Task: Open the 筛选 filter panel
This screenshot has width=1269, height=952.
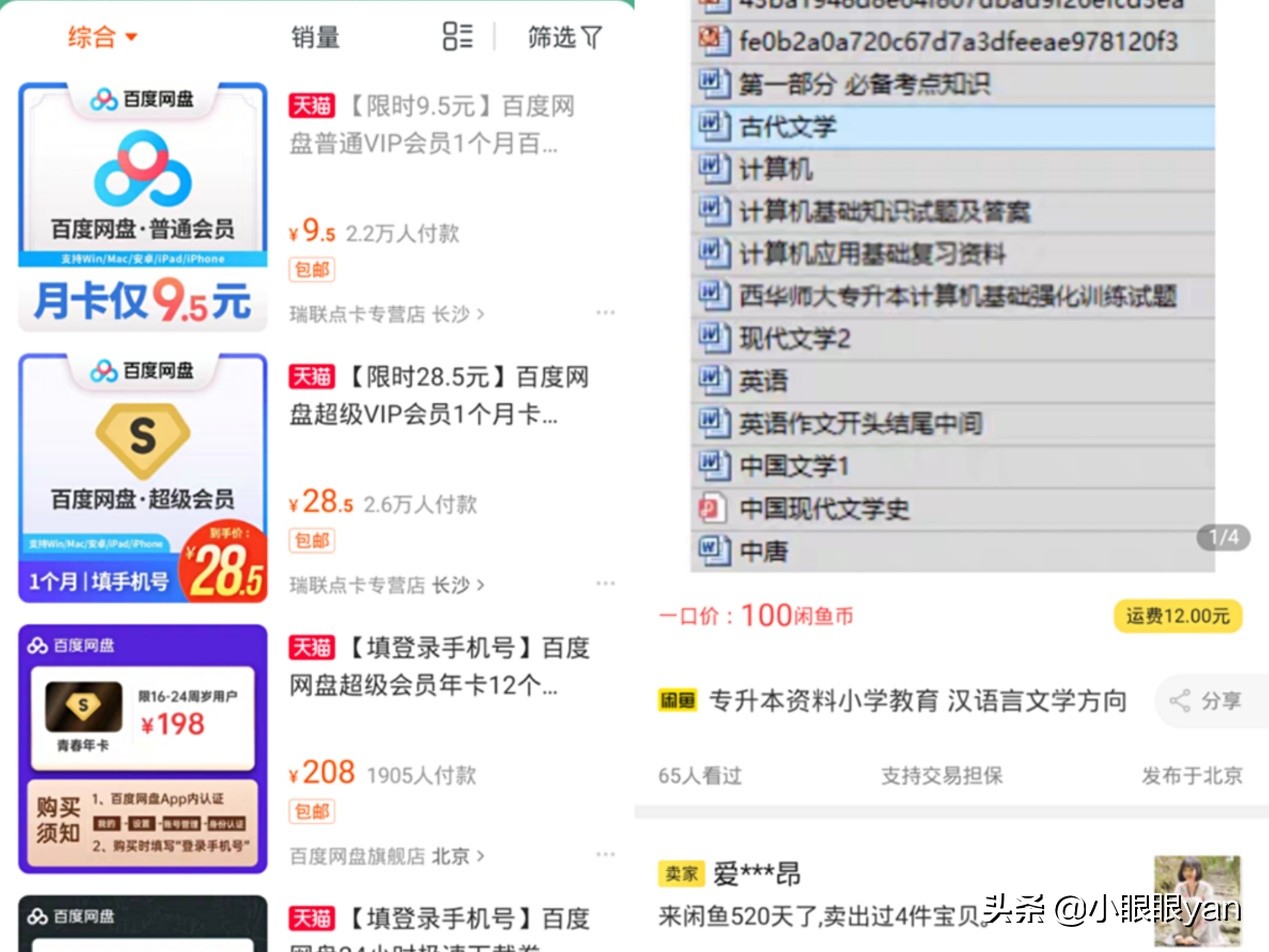Action: coord(564,38)
